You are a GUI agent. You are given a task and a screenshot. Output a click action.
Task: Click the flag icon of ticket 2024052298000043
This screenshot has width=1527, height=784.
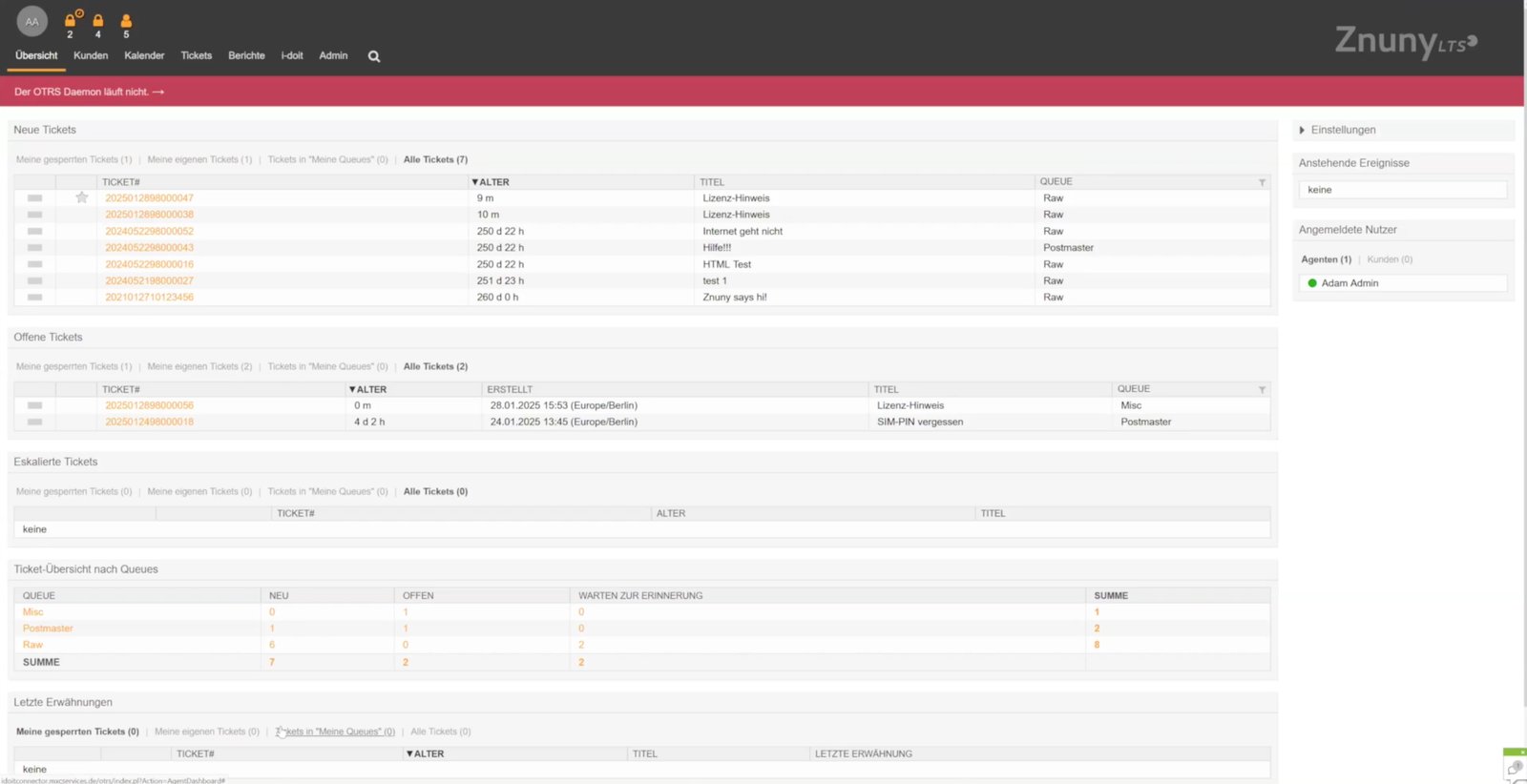(35, 247)
